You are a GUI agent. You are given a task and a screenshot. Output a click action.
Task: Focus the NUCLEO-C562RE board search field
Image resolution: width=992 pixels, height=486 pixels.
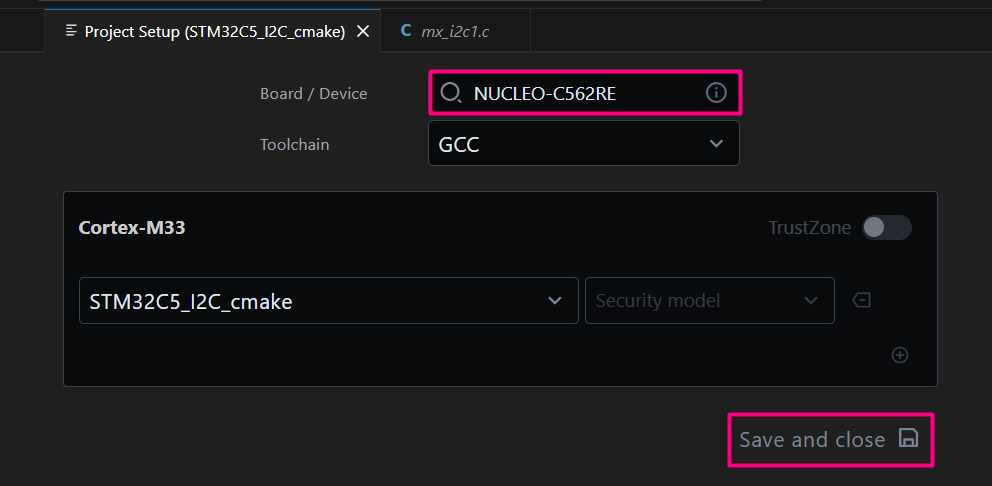584,93
